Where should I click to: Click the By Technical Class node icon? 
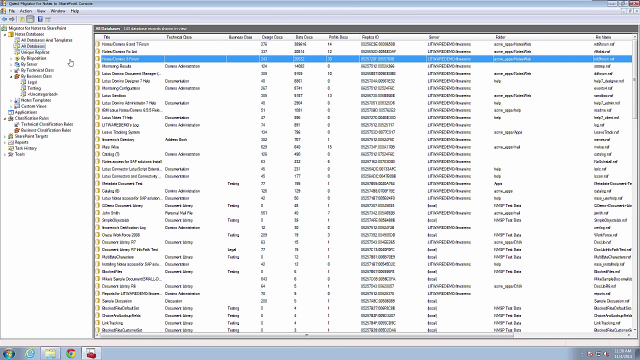click(17, 70)
